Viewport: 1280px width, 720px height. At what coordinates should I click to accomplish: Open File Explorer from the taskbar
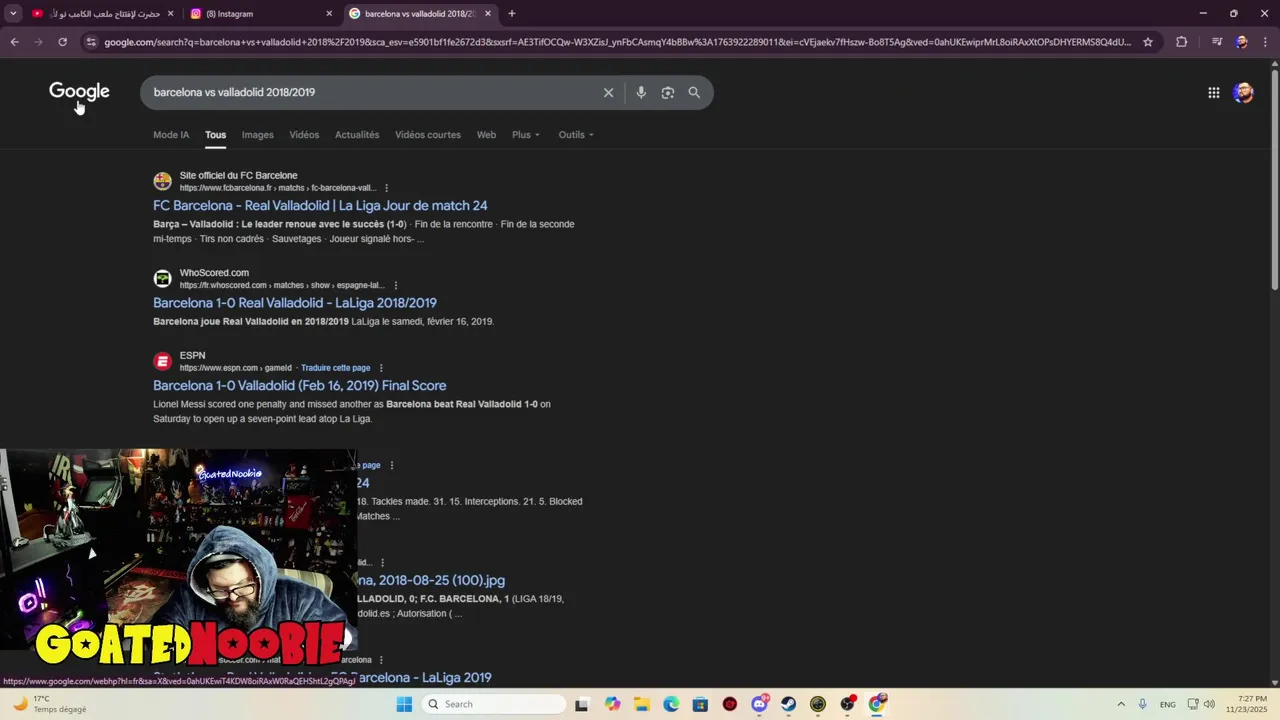coord(641,704)
